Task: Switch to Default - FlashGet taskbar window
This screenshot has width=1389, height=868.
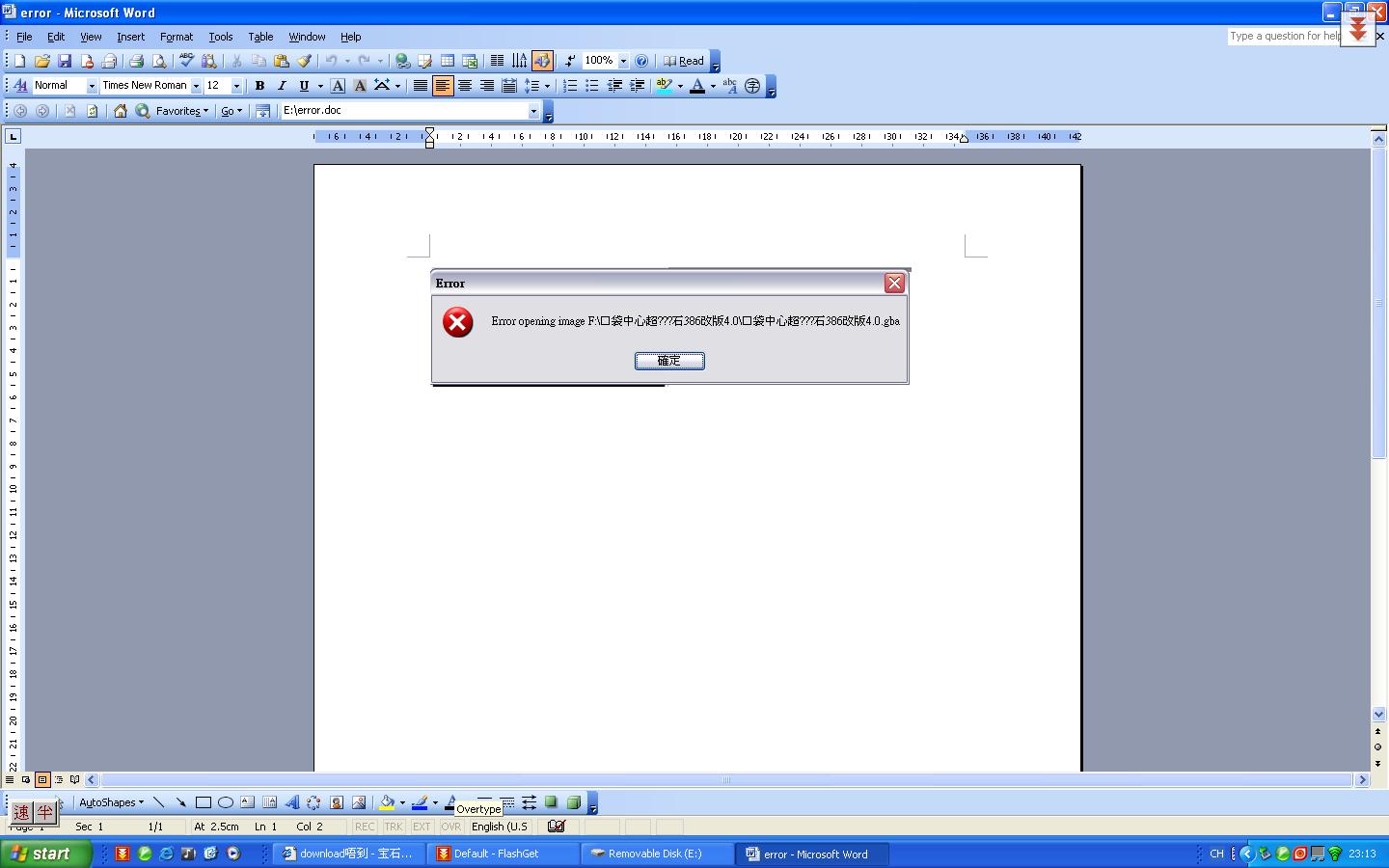Action: point(503,854)
